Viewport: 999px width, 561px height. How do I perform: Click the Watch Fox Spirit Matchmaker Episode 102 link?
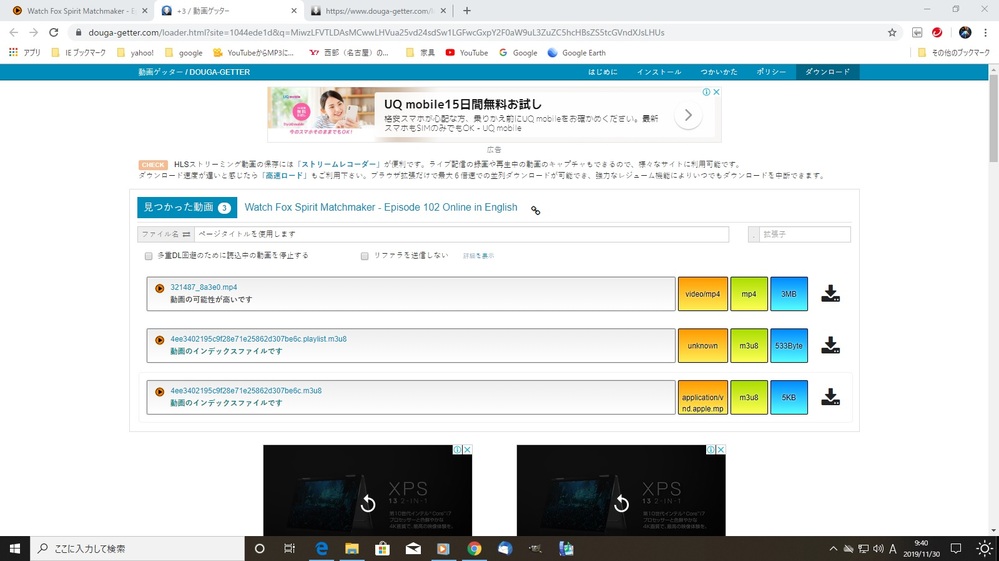pos(381,208)
